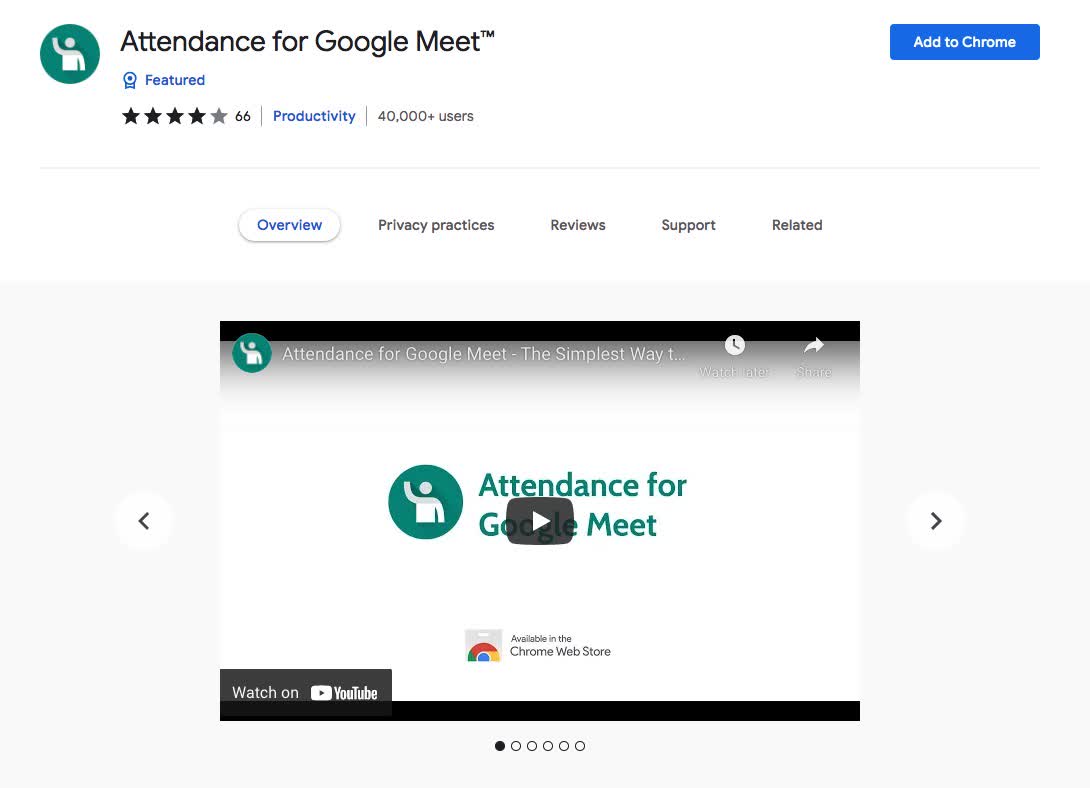The image size is (1090, 788).
Task: Click the 66 ratings count
Action: 243,116
